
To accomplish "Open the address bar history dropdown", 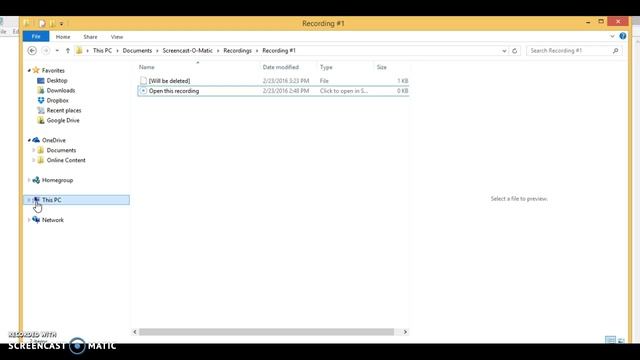I will pos(504,51).
